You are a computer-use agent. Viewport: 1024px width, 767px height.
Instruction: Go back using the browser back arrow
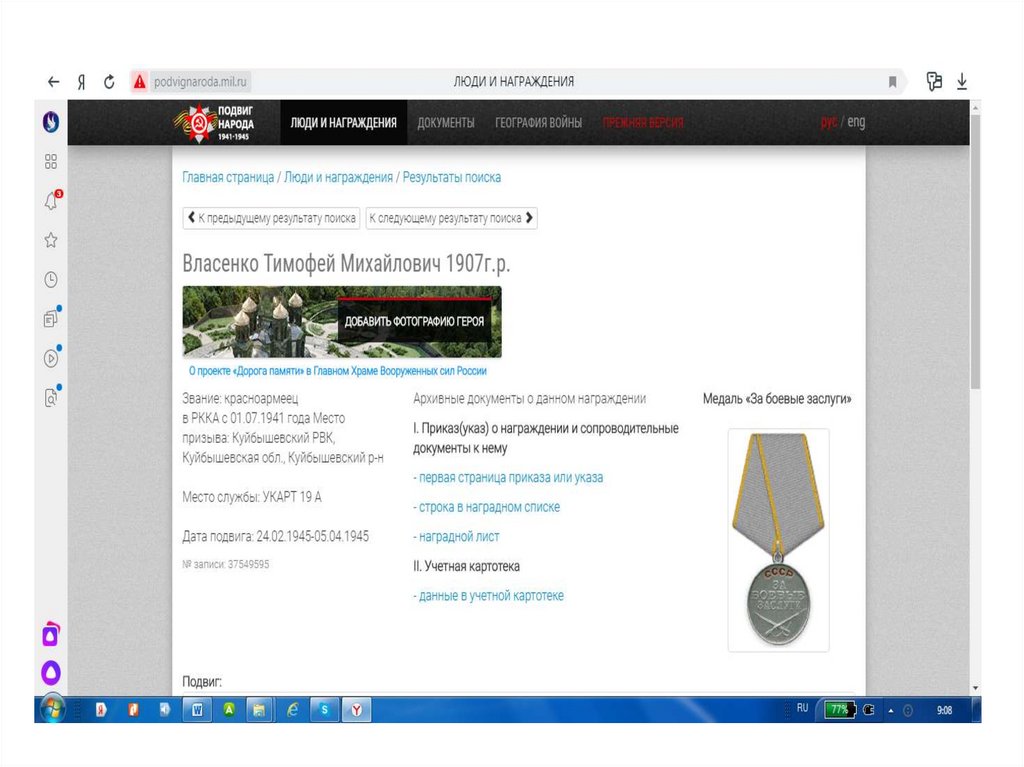click(54, 82)
